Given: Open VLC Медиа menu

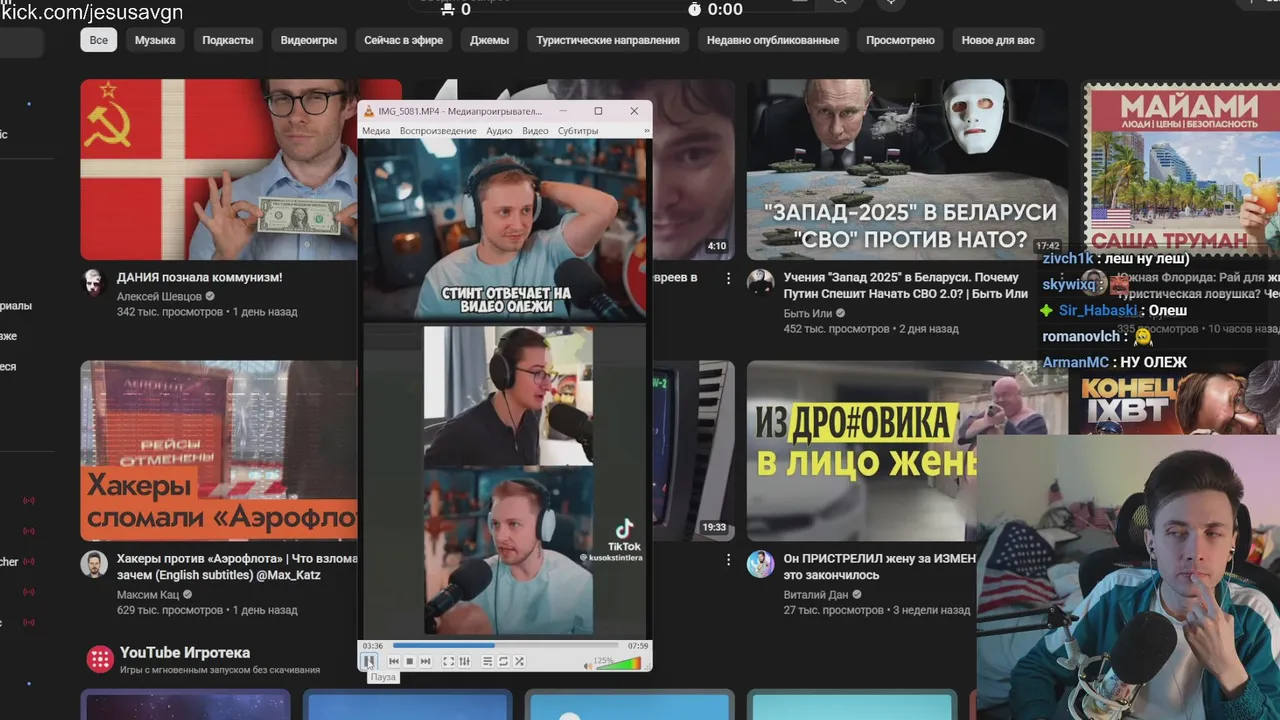Looking at the screenshot, I should click(x=376, y=131).
